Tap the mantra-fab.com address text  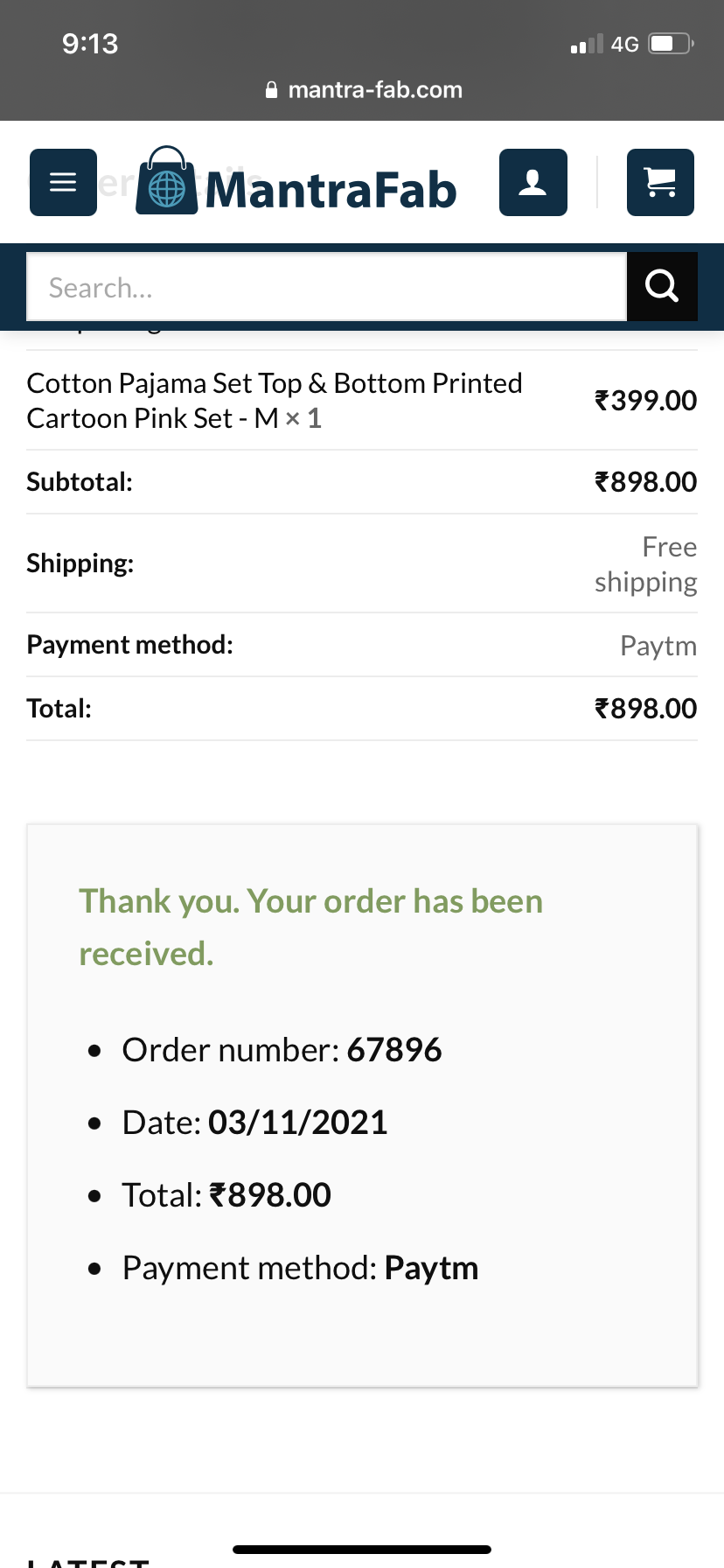tap(375, 90)
